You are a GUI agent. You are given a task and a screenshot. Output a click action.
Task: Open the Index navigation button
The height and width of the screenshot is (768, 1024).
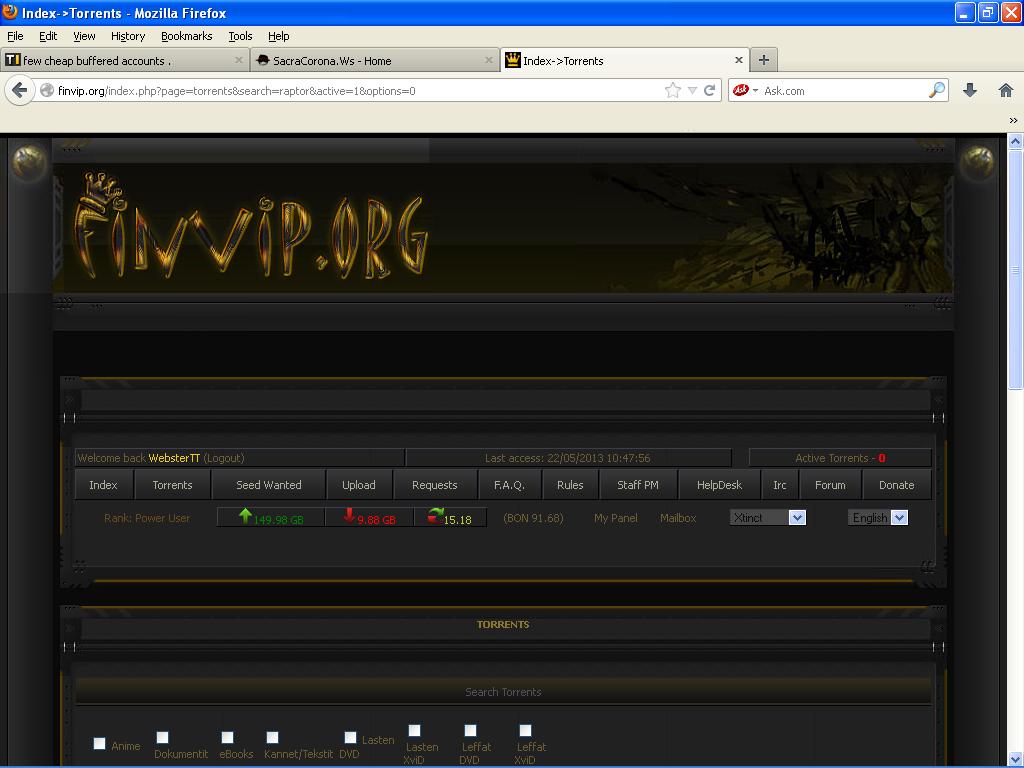coord(103,485)
